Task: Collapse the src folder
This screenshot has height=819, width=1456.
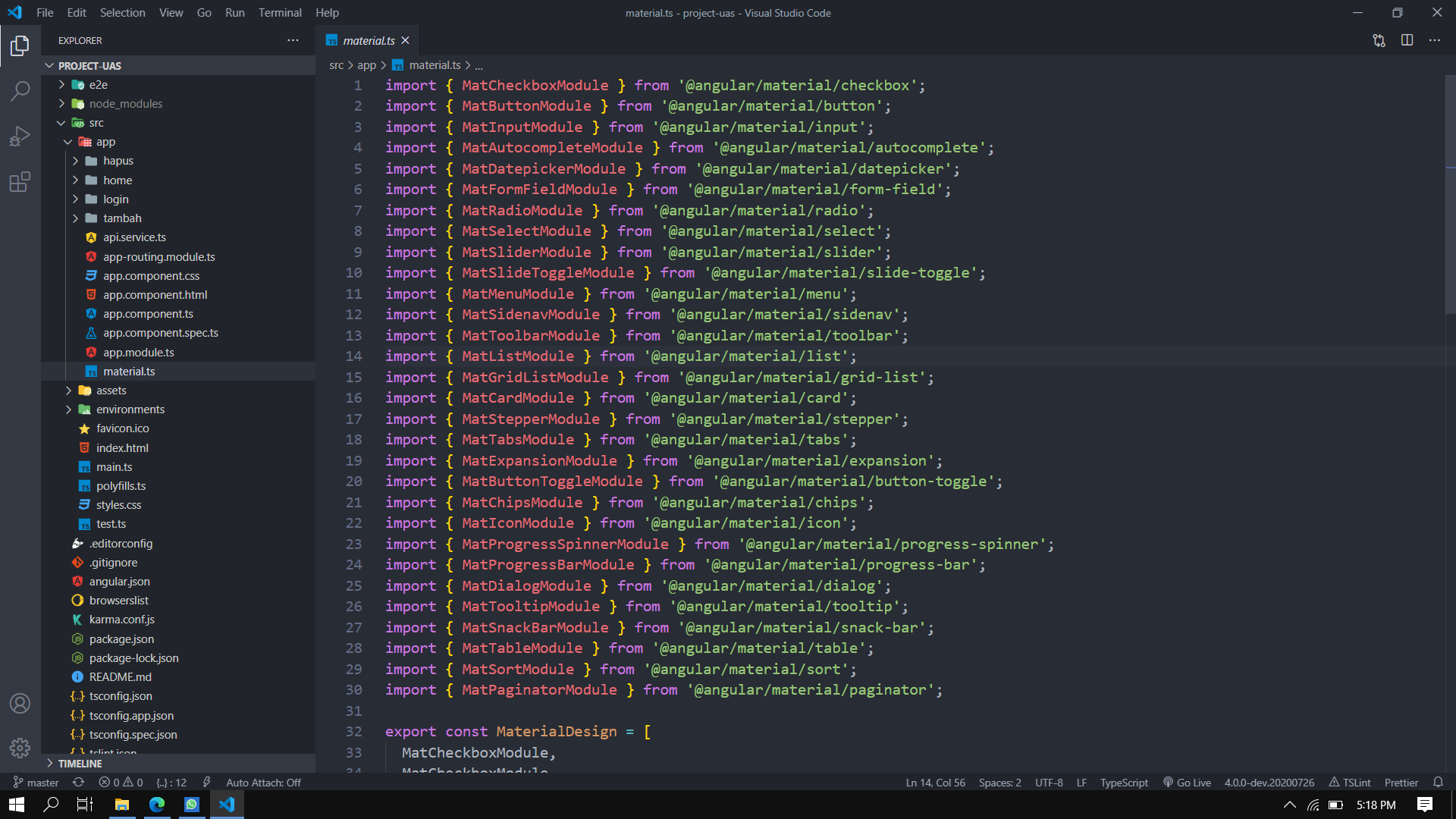Action: tap(178, 123)
